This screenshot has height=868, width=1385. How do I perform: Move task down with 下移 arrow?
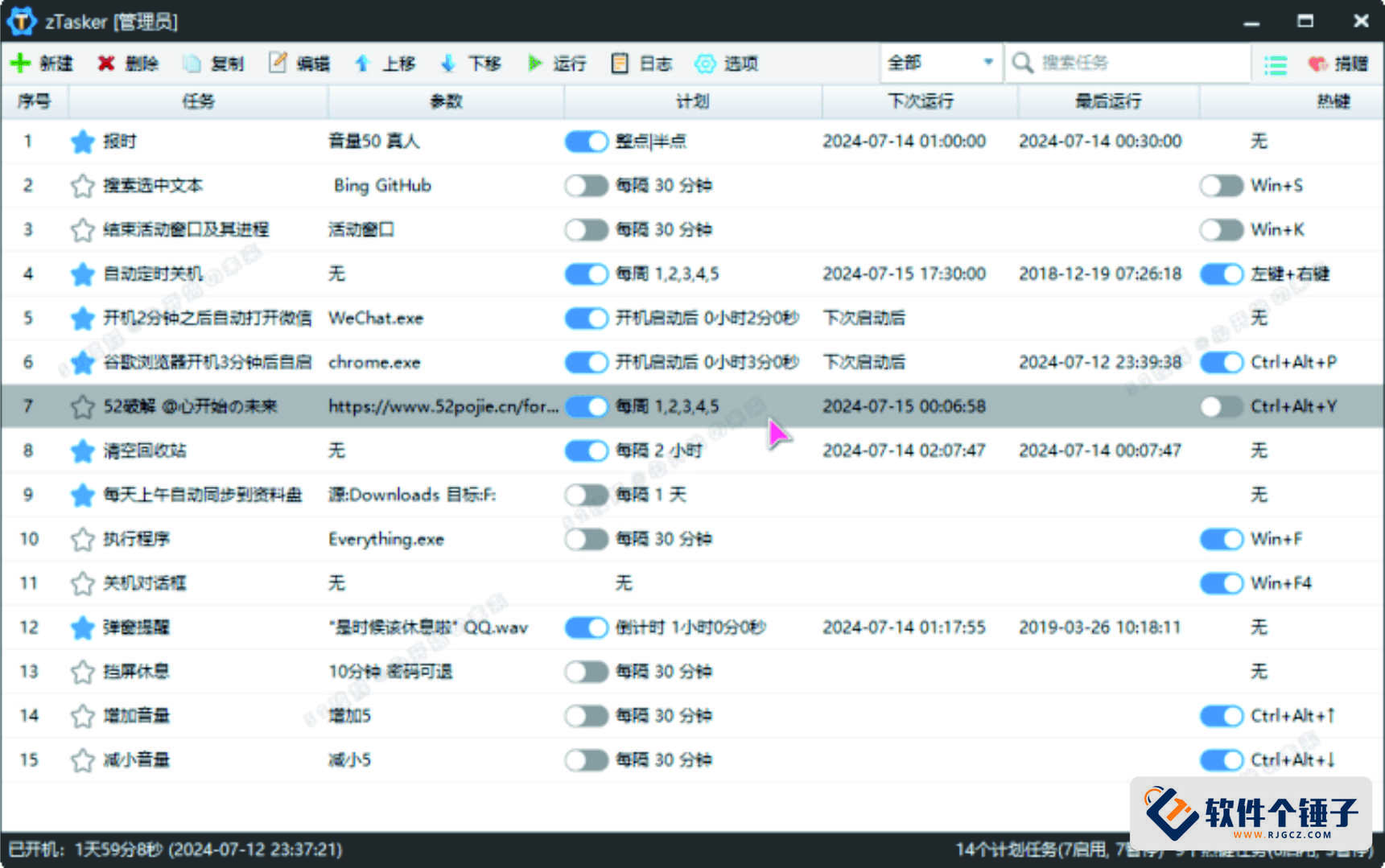(448, 63)
